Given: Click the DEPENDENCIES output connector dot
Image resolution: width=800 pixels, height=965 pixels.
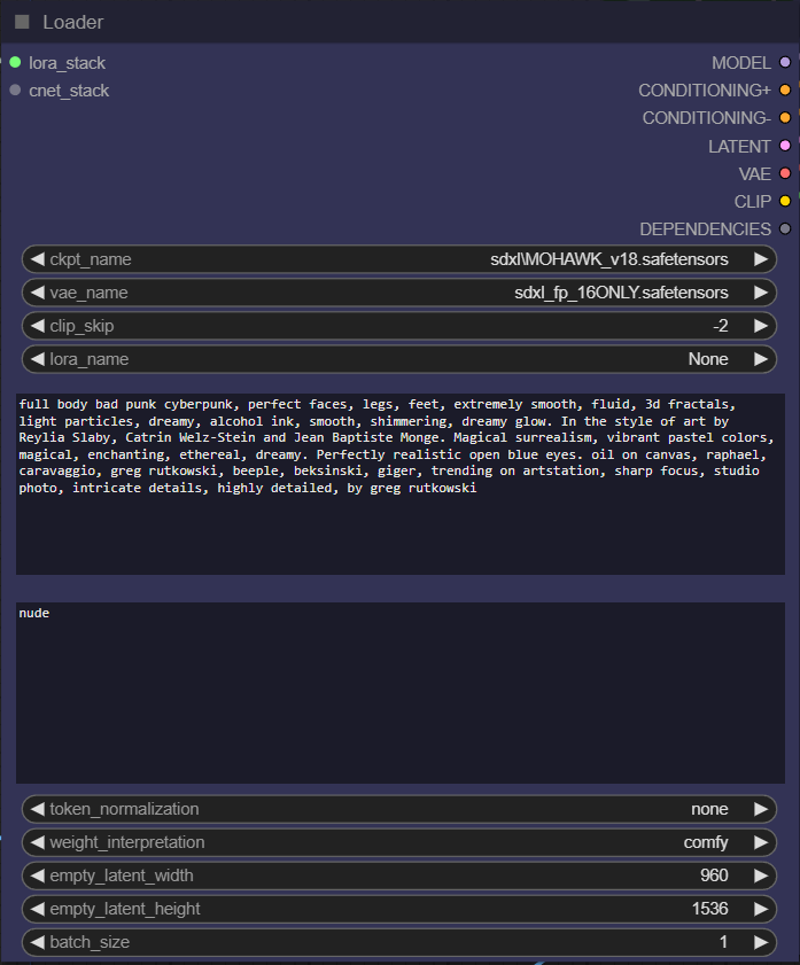Looking at the screenshot, I should pos(785,229).
